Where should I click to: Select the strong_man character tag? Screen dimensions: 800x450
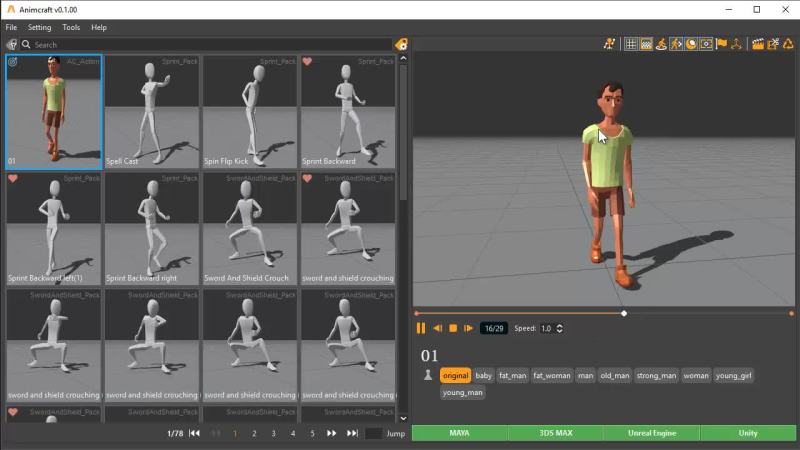(x=656, y=376)
